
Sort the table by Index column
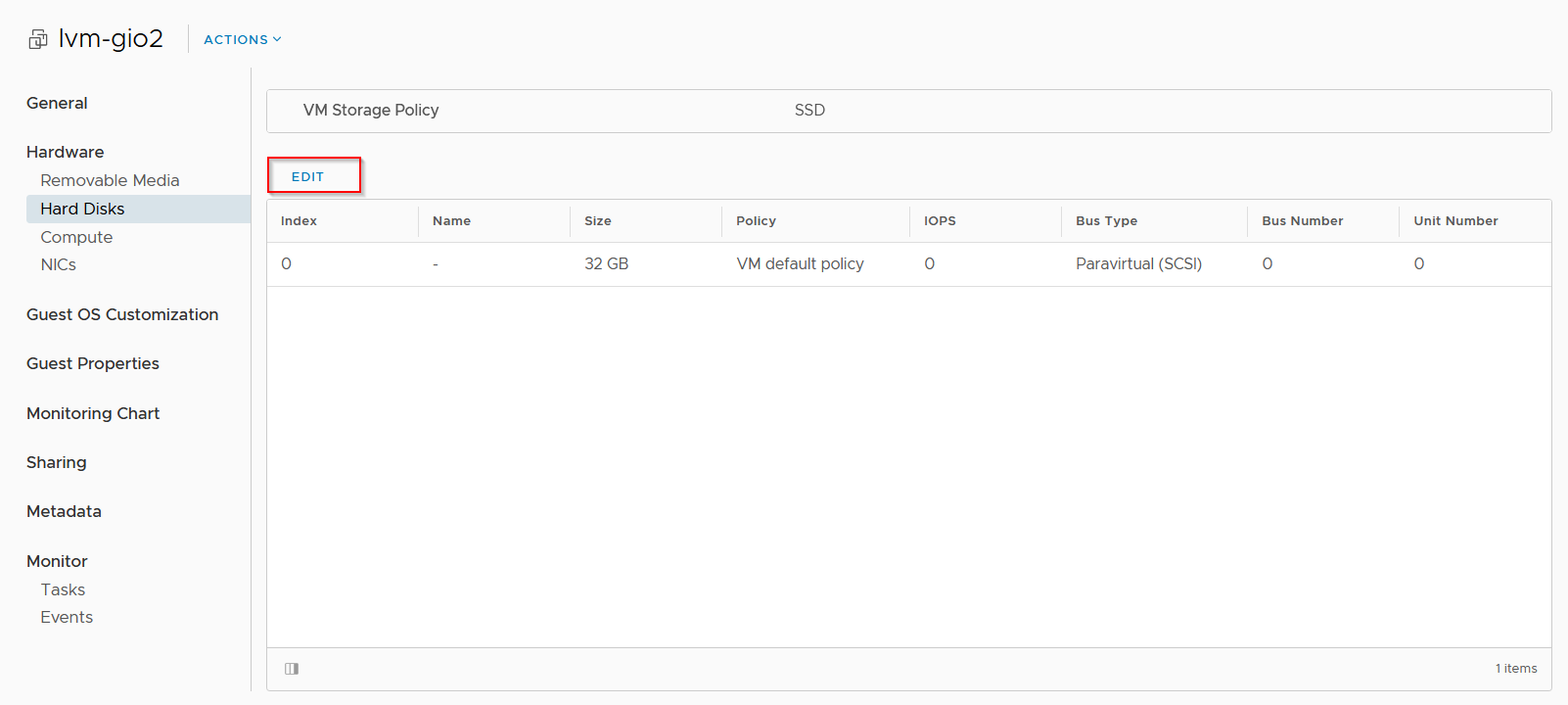point(299,221)
